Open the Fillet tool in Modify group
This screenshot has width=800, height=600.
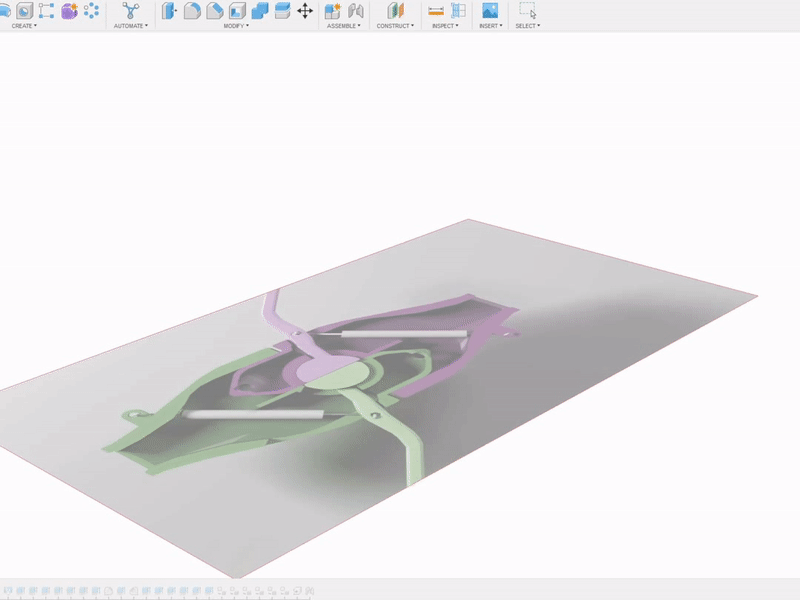click(190, 12)
